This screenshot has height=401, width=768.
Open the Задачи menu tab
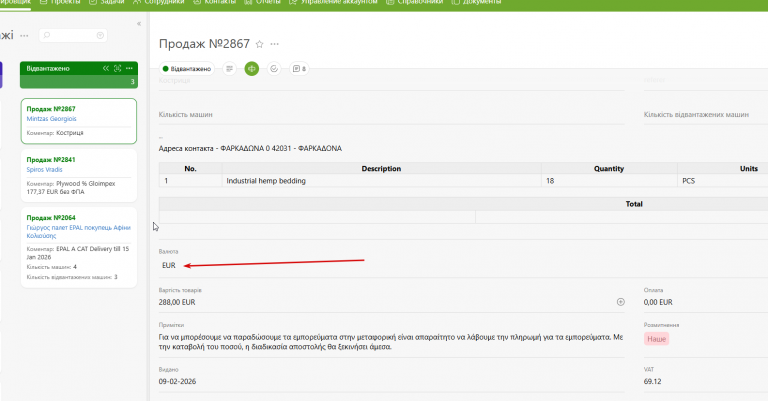click(107, 2)
